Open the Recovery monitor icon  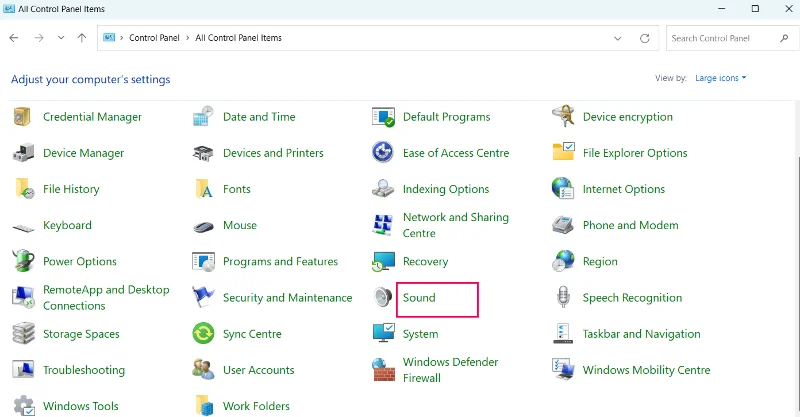point(383,261)
